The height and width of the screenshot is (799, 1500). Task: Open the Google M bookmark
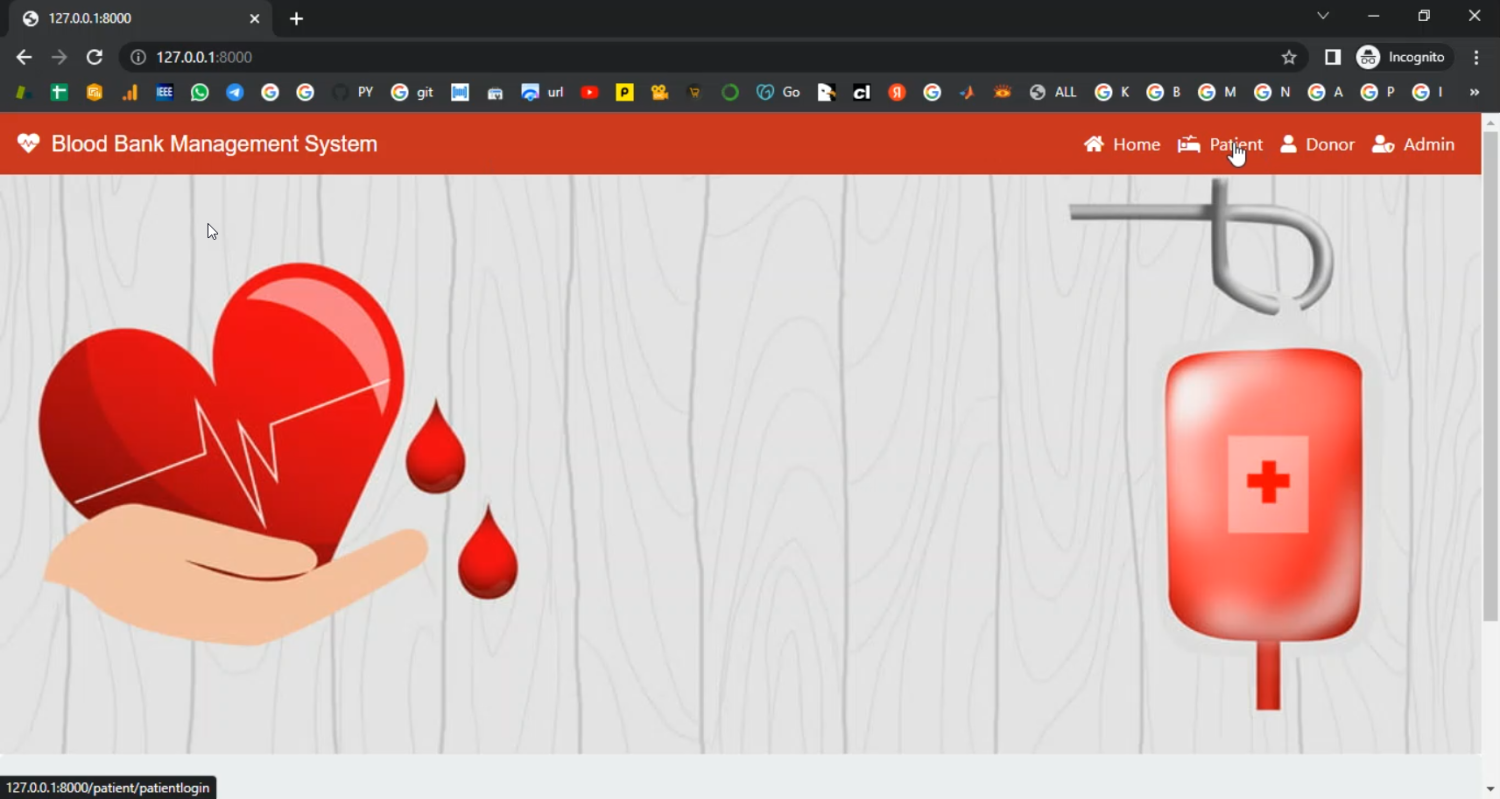[1217, 92]
